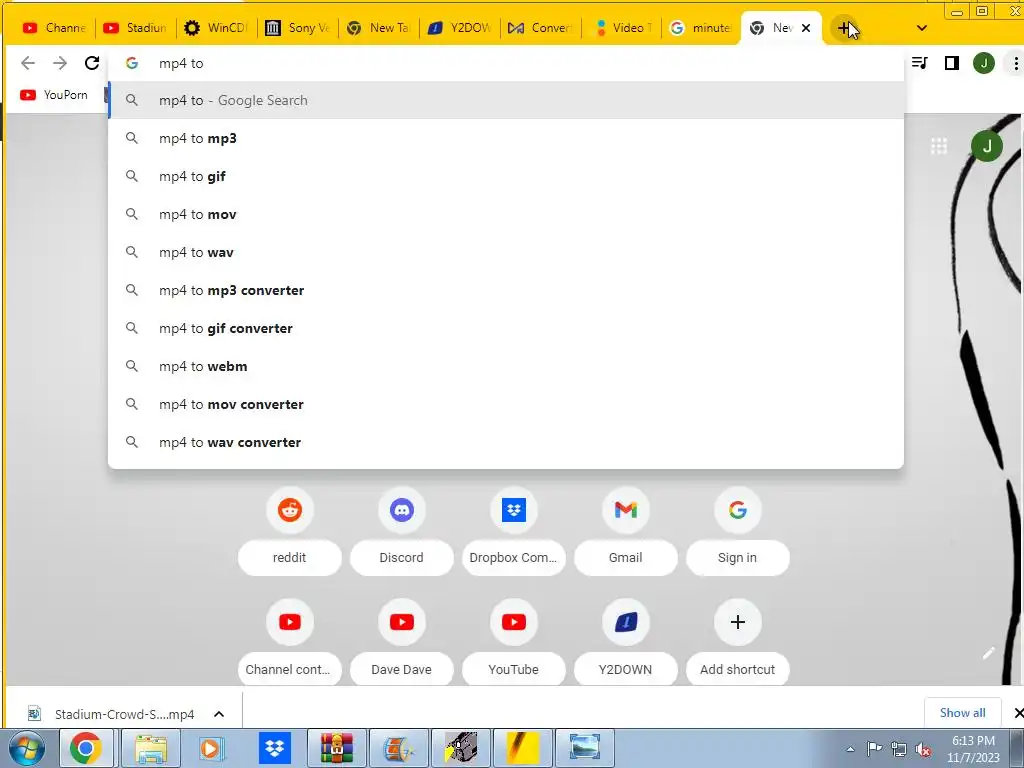Select 'mp4 to - Google Search' suggestion
The height and width of the screenshot is (768, 1024).
click(506, 101)
